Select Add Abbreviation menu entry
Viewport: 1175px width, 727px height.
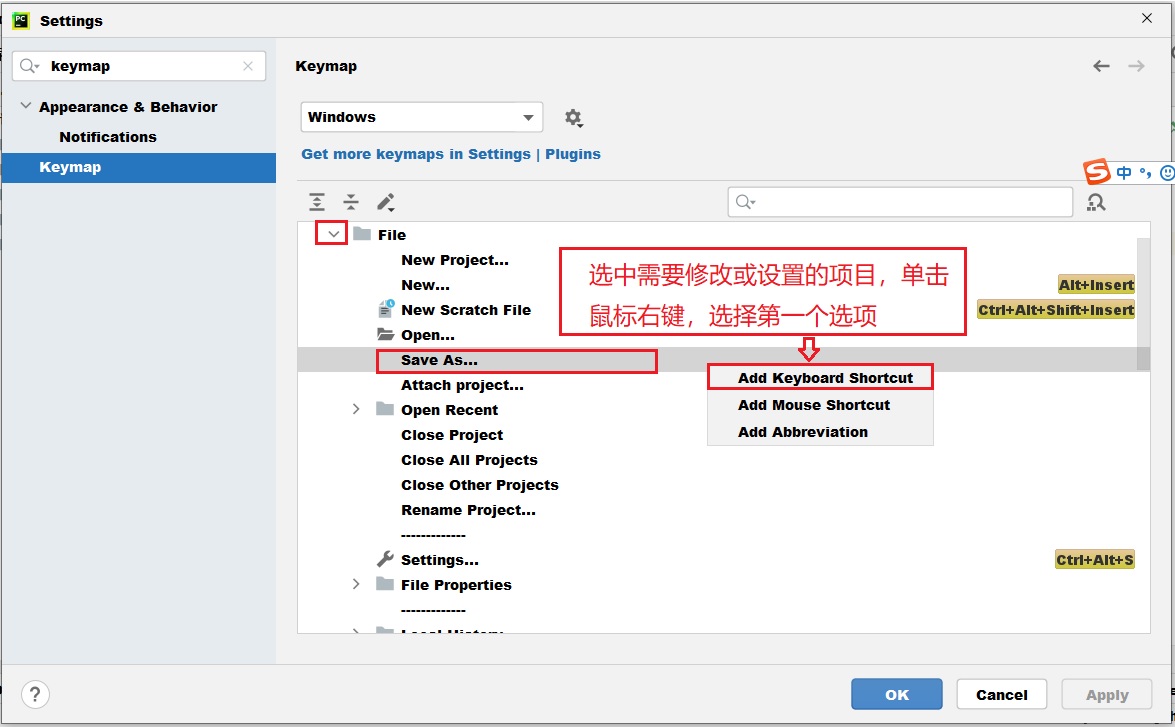click(802, 432)
